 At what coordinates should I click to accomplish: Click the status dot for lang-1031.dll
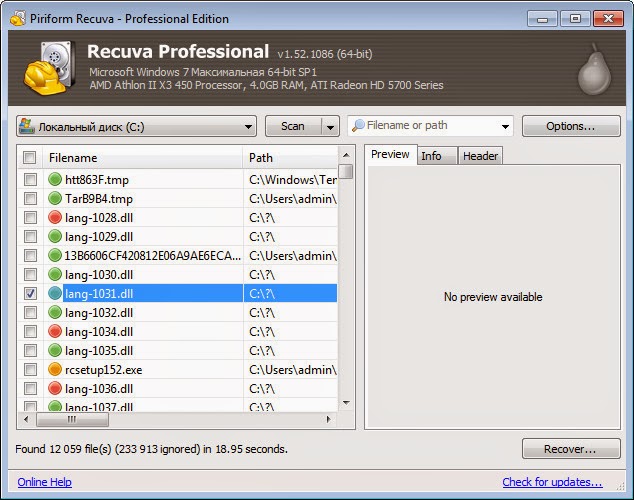(55, 293)
